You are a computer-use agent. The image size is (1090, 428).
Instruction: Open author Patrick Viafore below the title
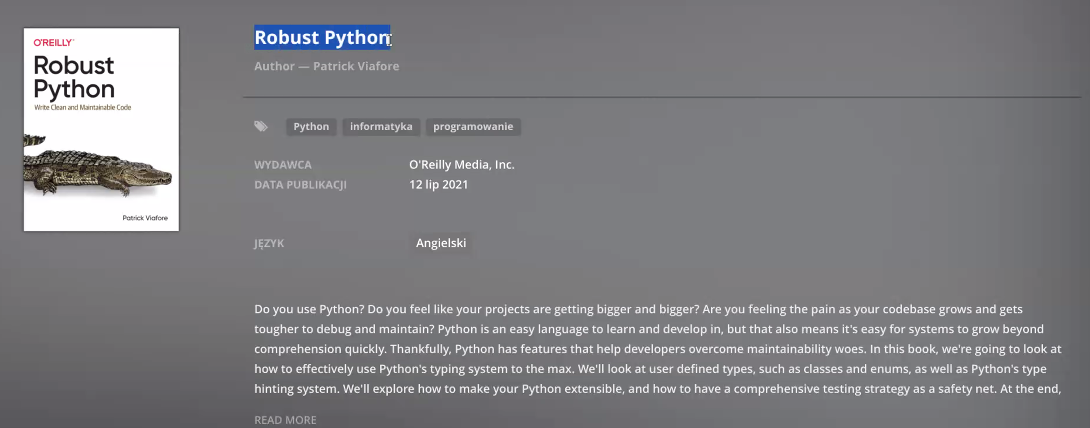point(356,67)
